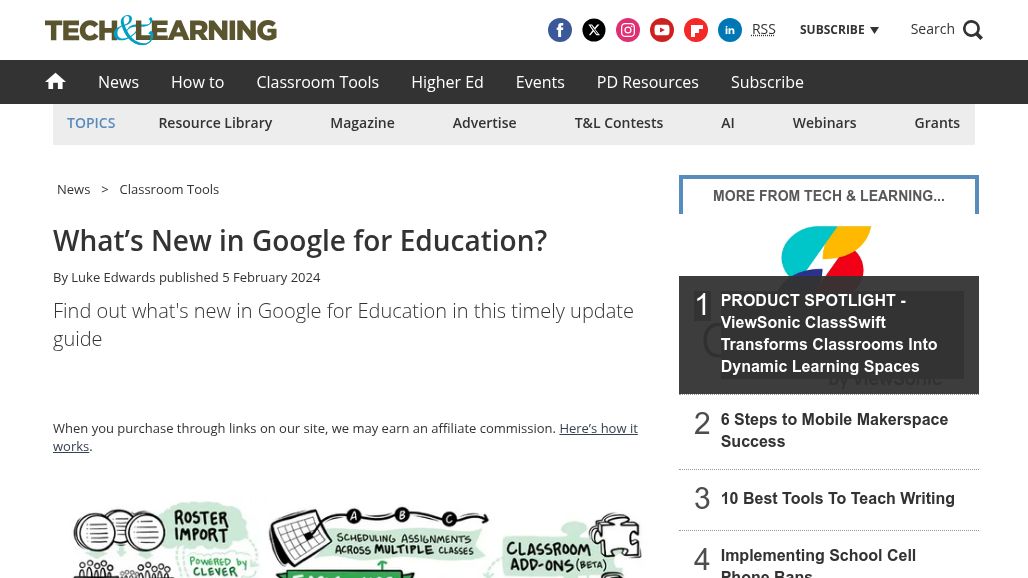Open the Flipboard social icon
This screenshot has height=578, width=1028.
696,30
